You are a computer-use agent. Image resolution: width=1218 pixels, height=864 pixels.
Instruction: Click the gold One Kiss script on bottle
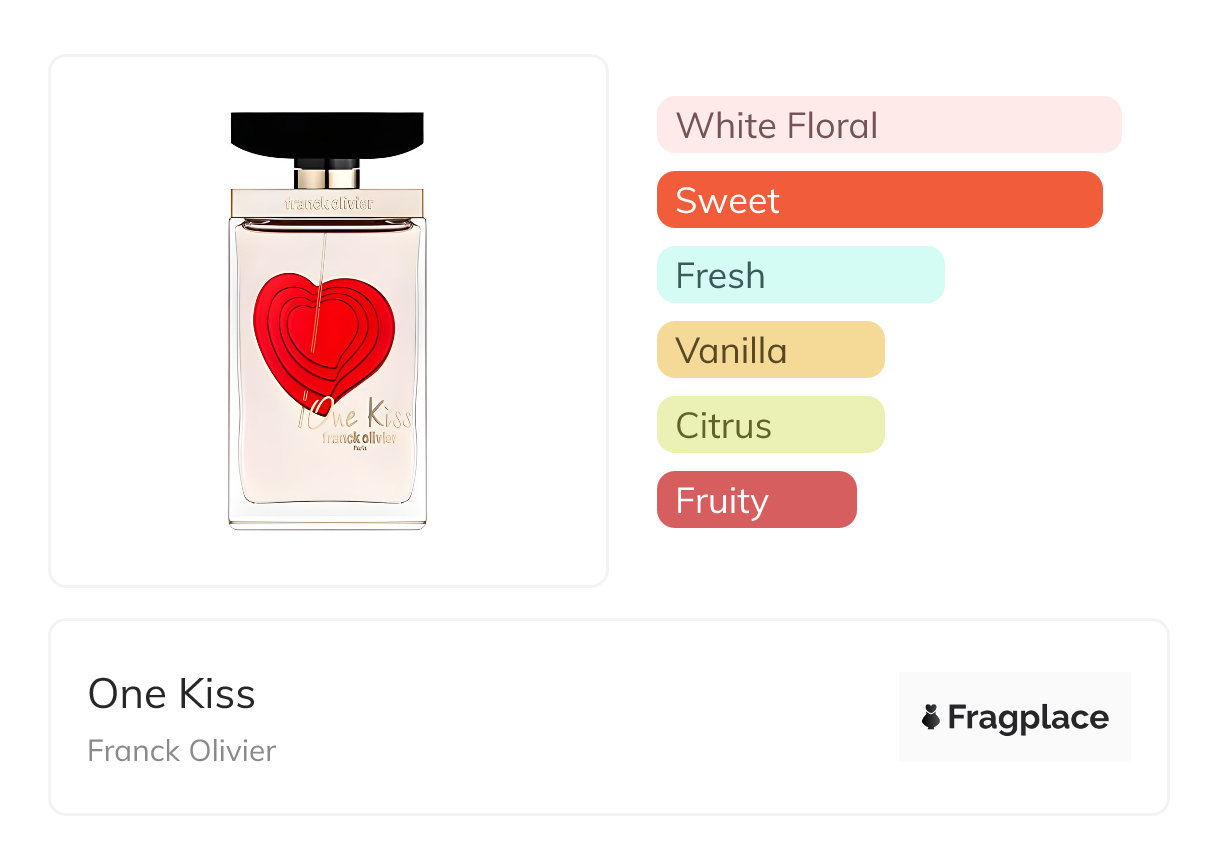pyautogui.click(x=356, y=412)
